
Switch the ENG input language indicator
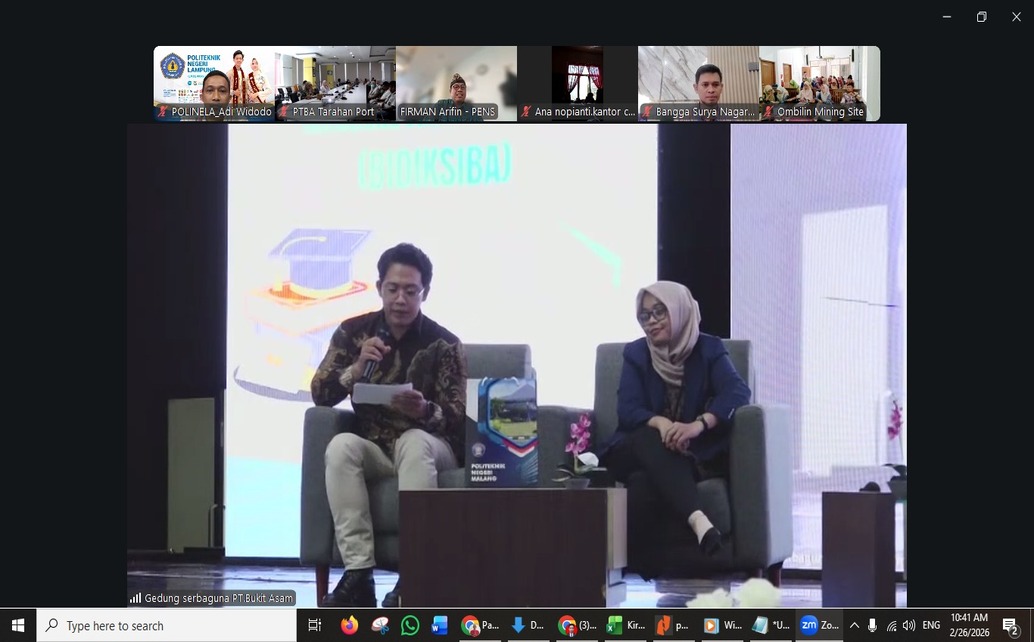tap(931, 625)
